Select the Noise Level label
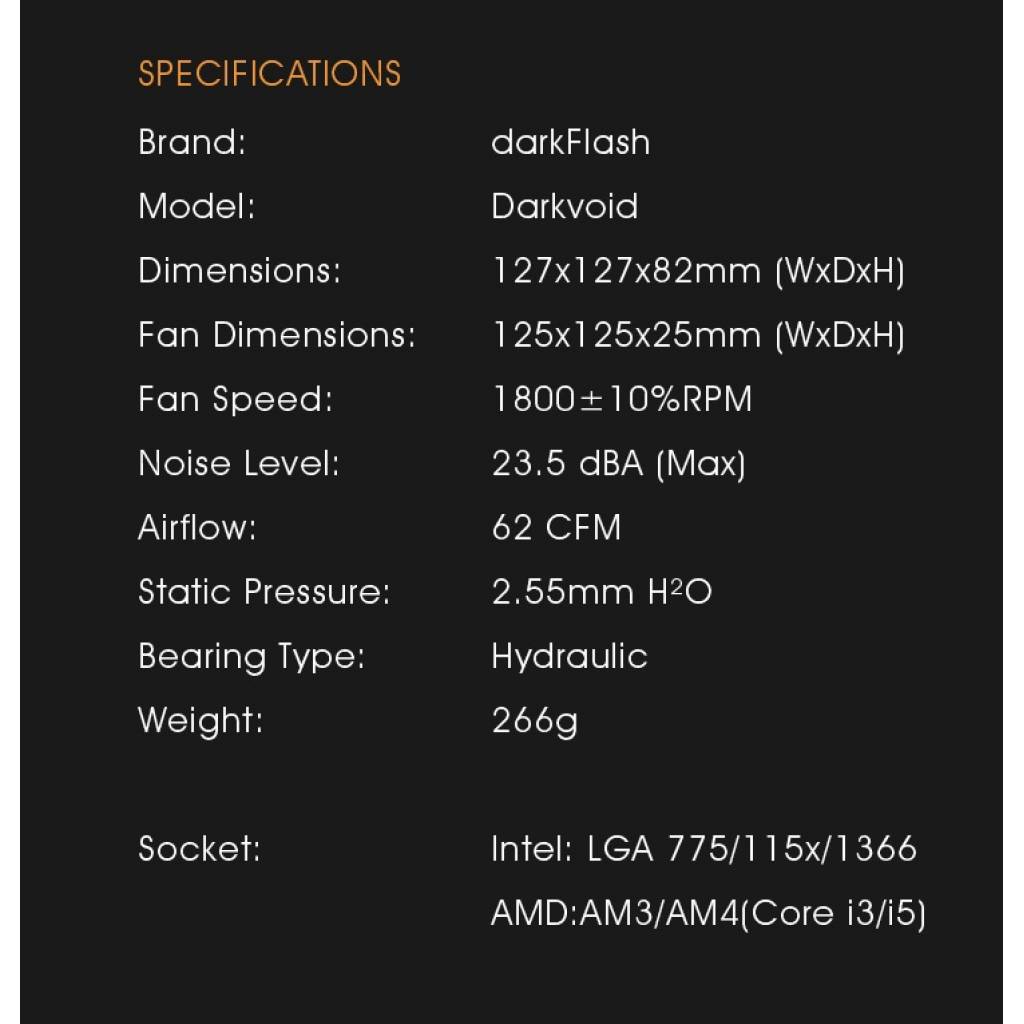 [239, 463]
